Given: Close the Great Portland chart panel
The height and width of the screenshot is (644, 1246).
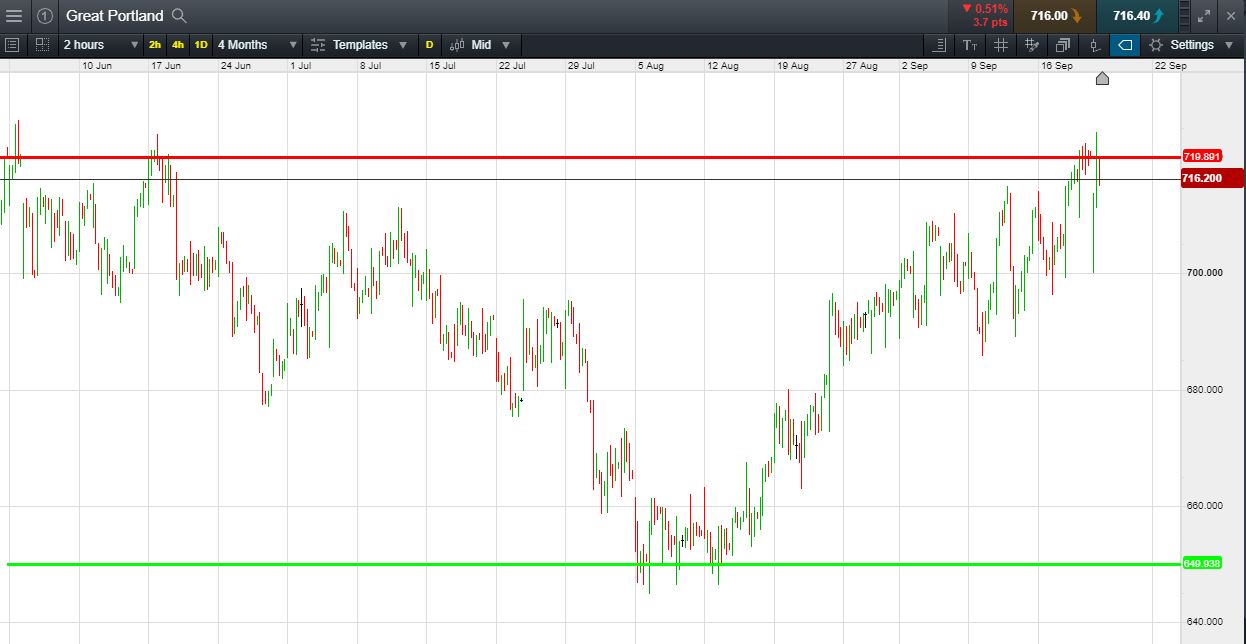Looking at the screenshot, I should click(1231, 16).
